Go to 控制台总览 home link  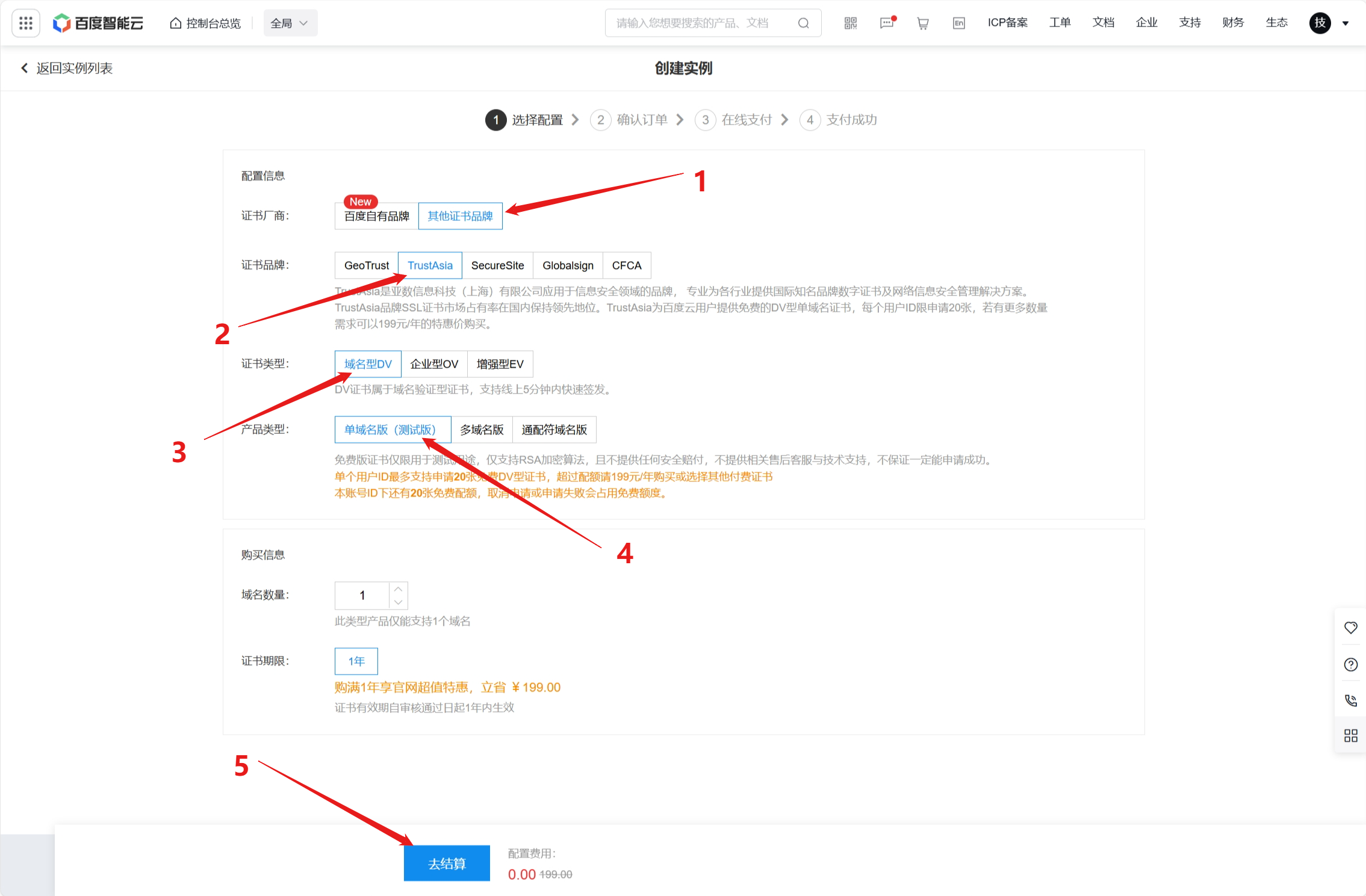(205, 23)
